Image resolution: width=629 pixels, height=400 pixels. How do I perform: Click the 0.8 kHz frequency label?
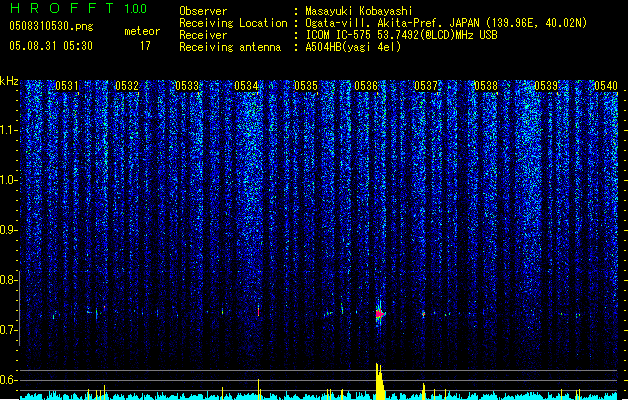[8, 280]
